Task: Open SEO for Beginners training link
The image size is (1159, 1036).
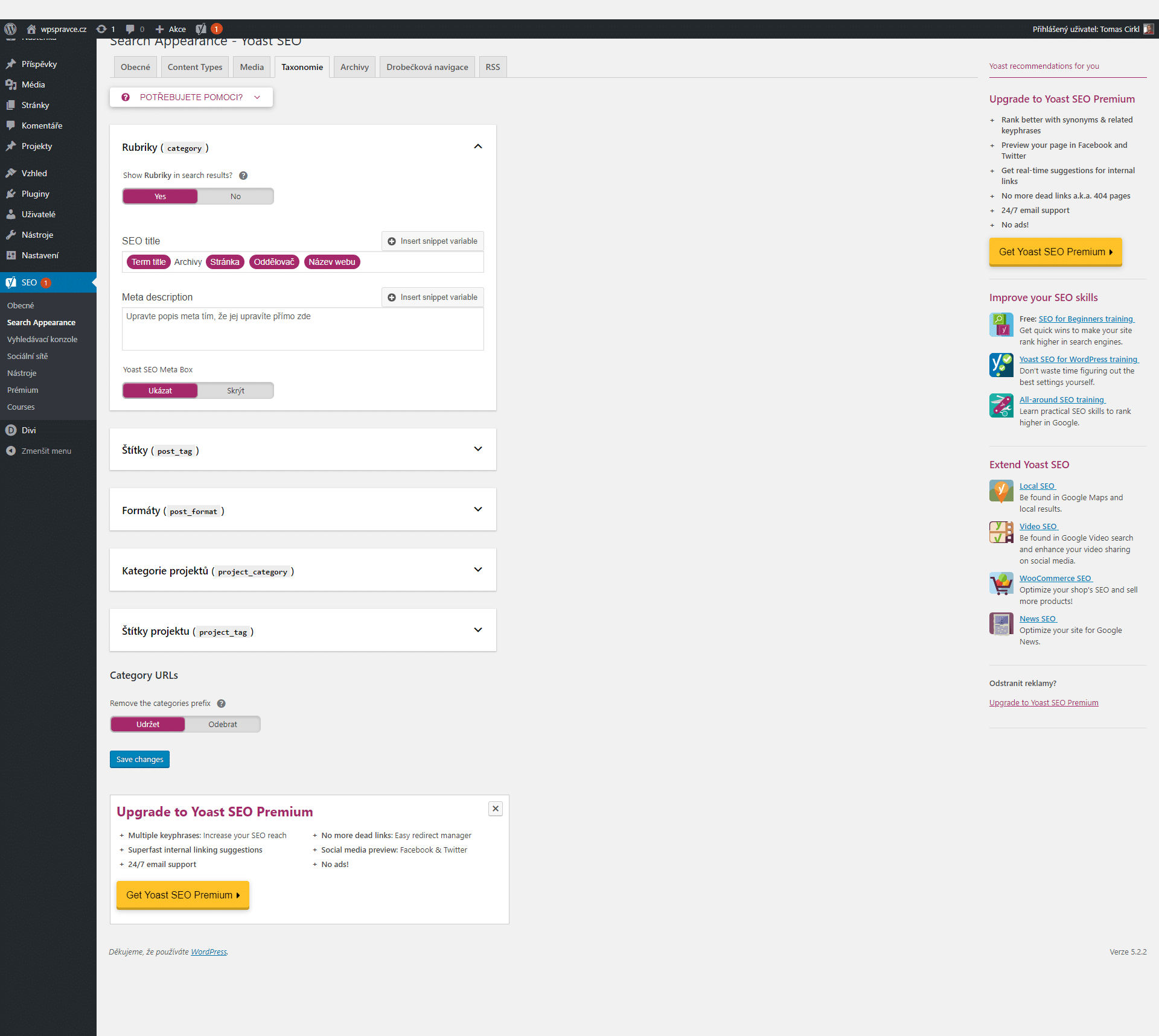Action: click(1087, 319)
